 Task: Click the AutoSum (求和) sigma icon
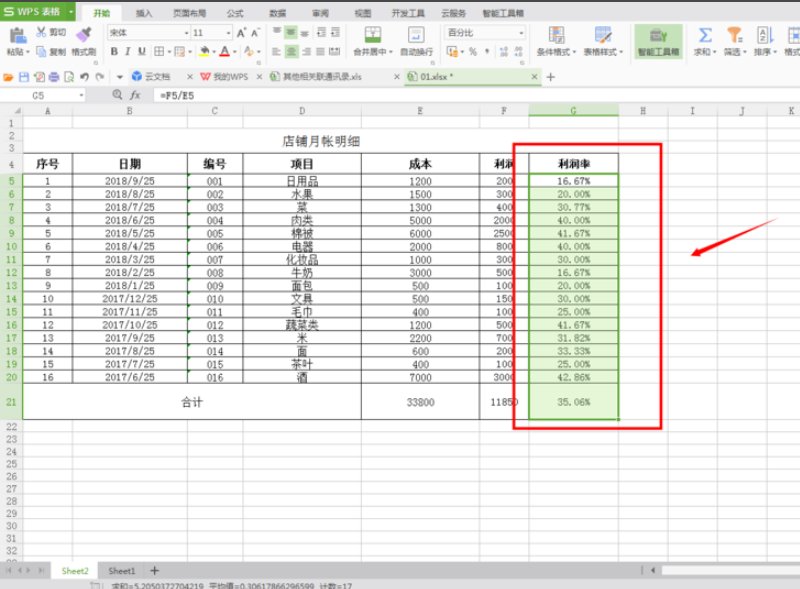[x=705, y=36]
